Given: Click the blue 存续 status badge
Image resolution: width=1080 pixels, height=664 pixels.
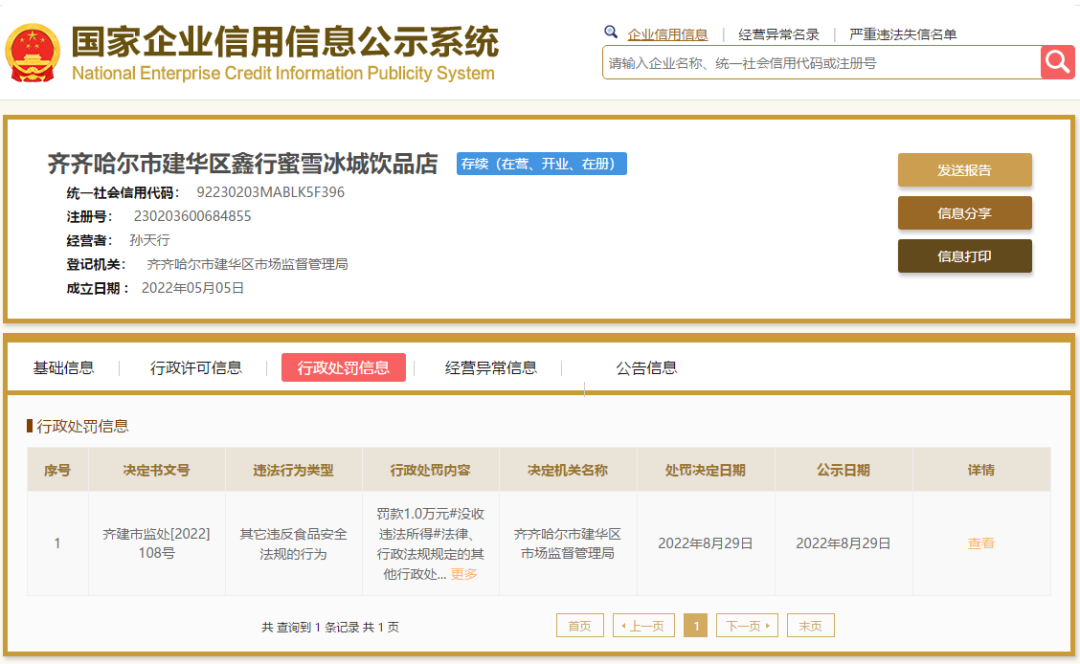Looking at the screenshot, I should point(541,164).
